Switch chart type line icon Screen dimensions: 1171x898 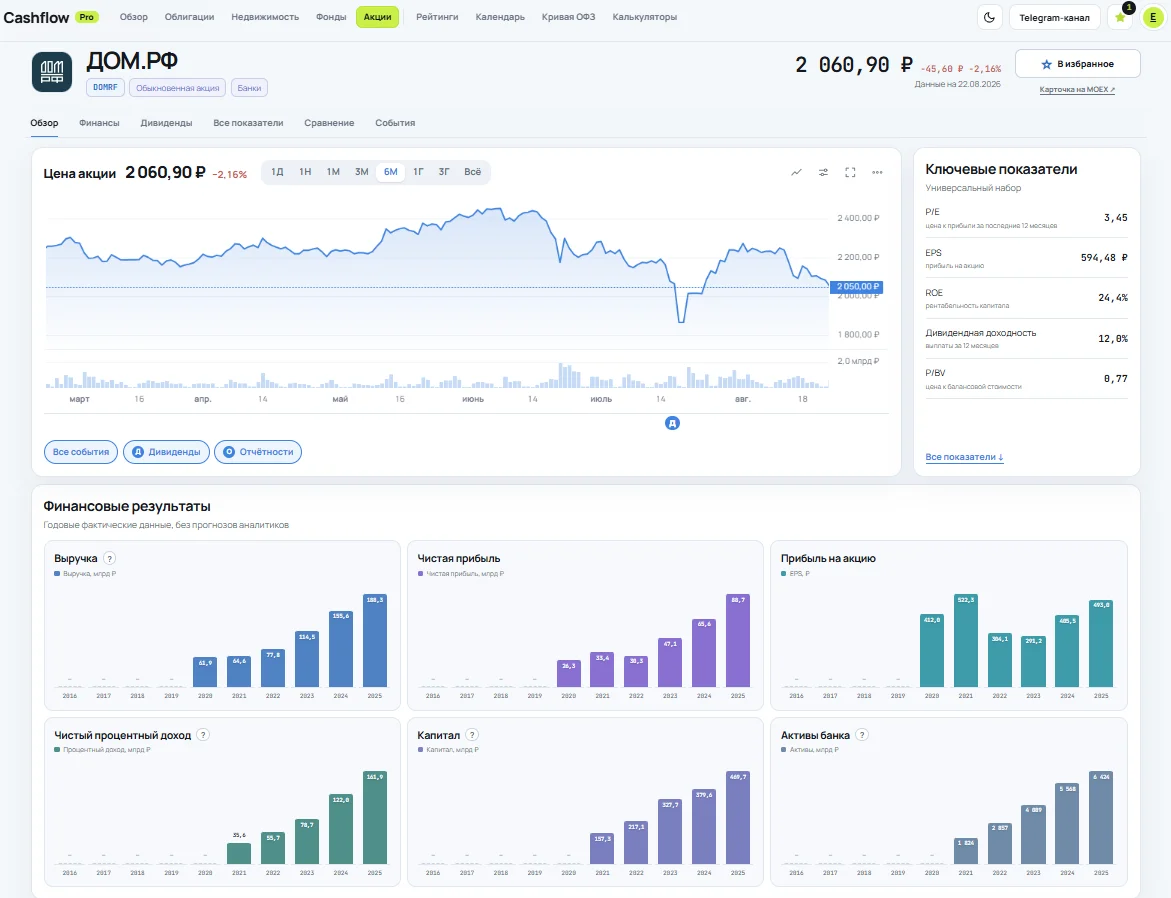click(x=796, y=173)
